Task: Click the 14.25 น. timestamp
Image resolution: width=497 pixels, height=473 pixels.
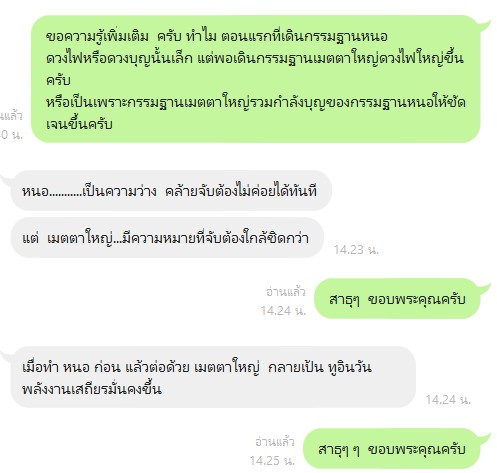Action: tap(272, 461)
